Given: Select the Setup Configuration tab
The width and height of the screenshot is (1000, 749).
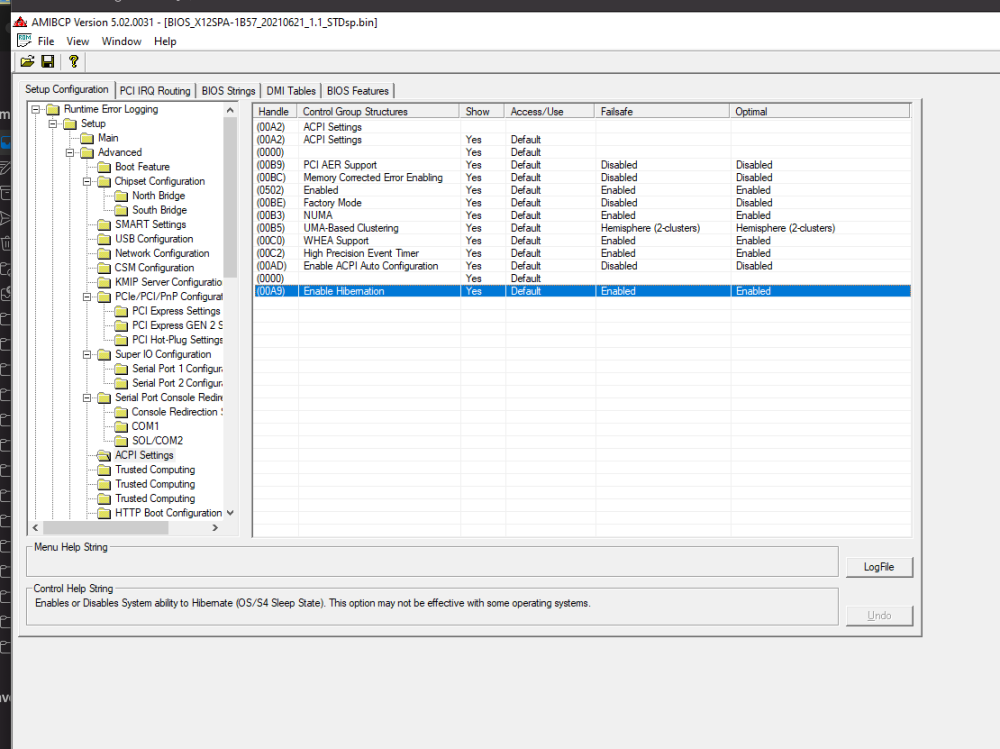Looking at the screenshot, I should click(x=67, y=89).
